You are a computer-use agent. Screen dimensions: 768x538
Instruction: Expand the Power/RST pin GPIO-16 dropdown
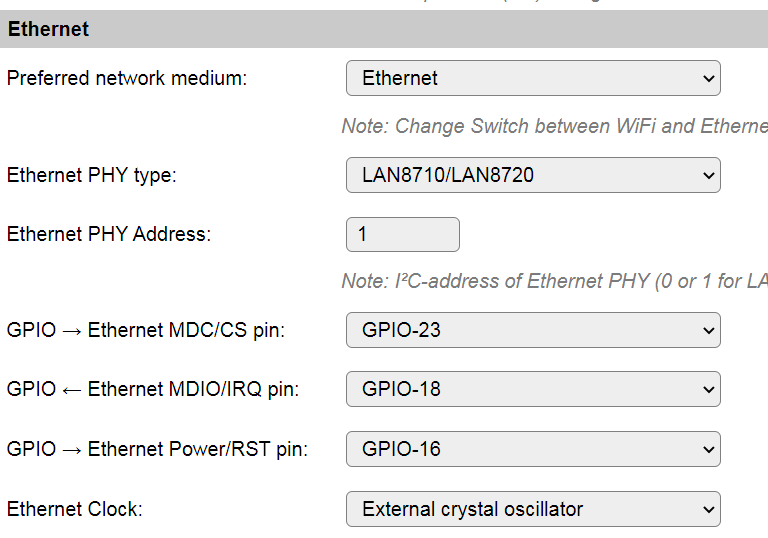[x=532, y=449]
